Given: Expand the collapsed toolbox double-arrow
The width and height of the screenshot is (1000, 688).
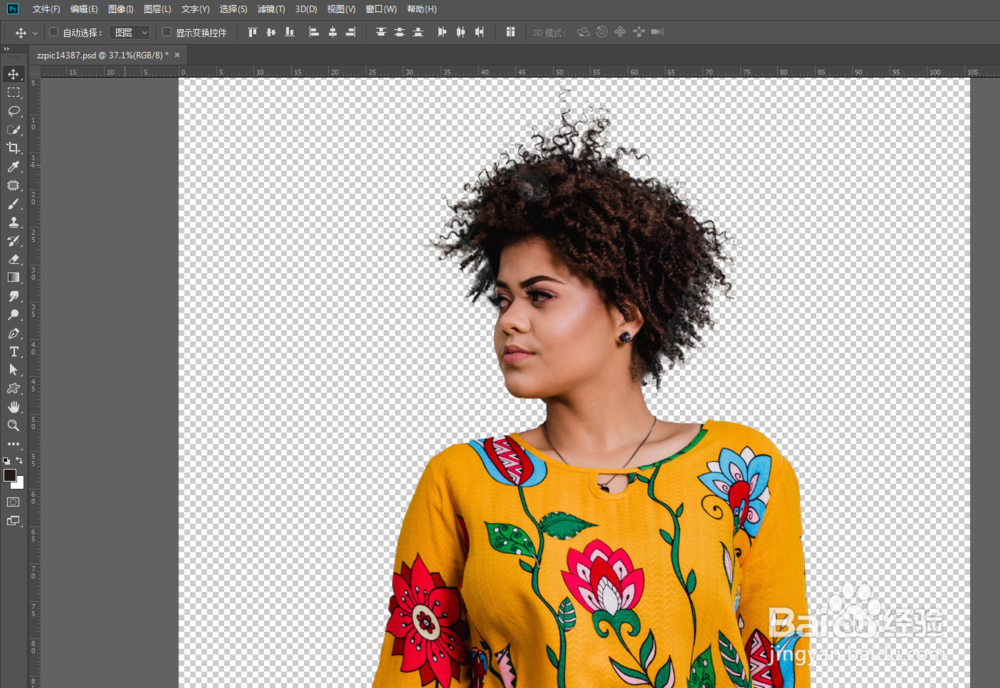Looking at the screenshot, I should pyautogui.click(x=6, y=48).
